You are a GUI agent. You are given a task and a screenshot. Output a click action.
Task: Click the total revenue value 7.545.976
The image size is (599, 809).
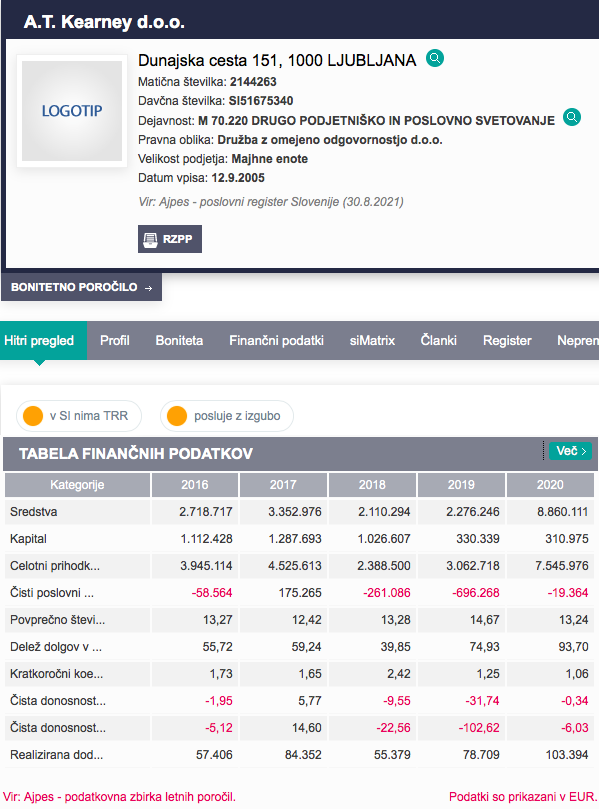(x=561, y=566)
